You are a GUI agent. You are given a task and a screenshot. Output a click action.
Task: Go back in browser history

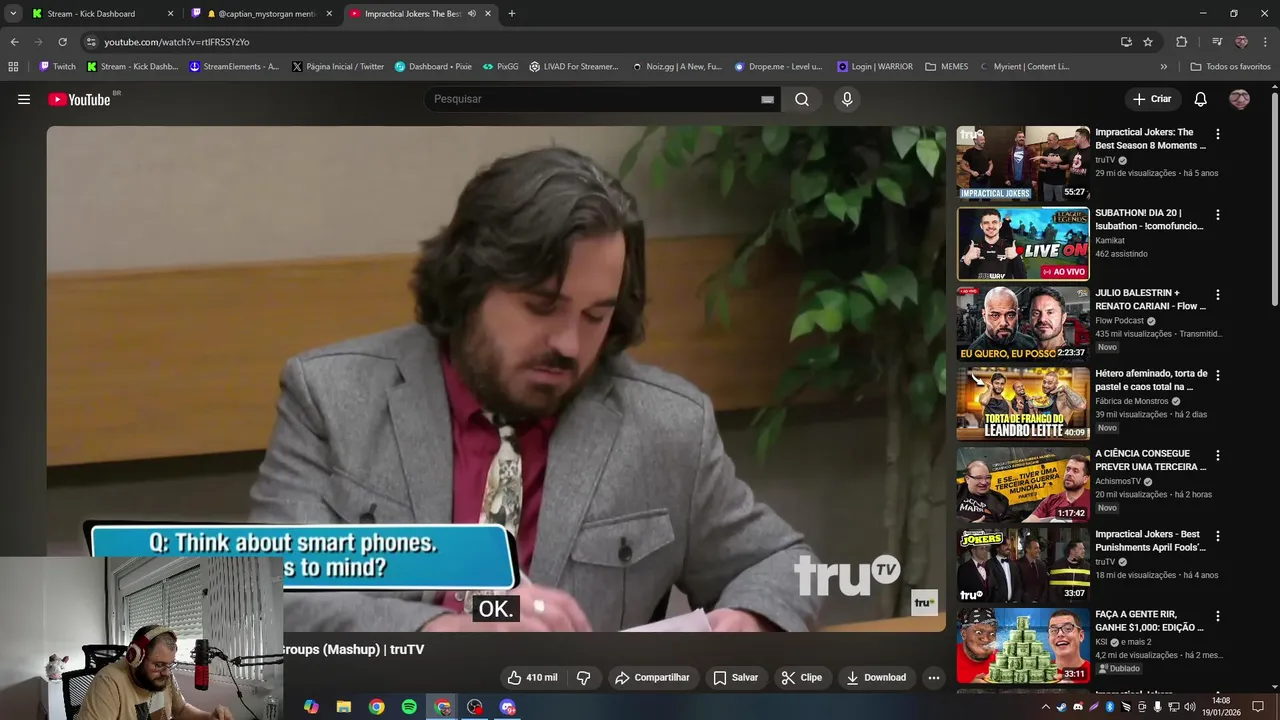14,42
